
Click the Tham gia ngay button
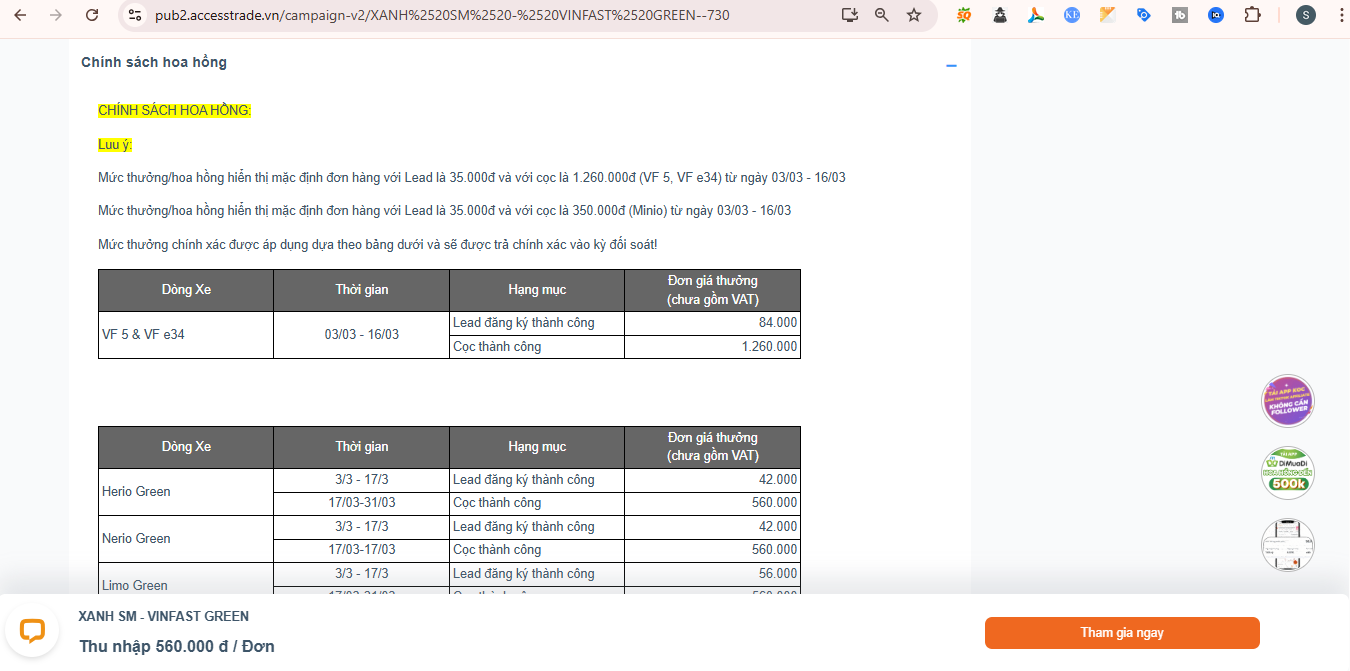coord(1122,633)
